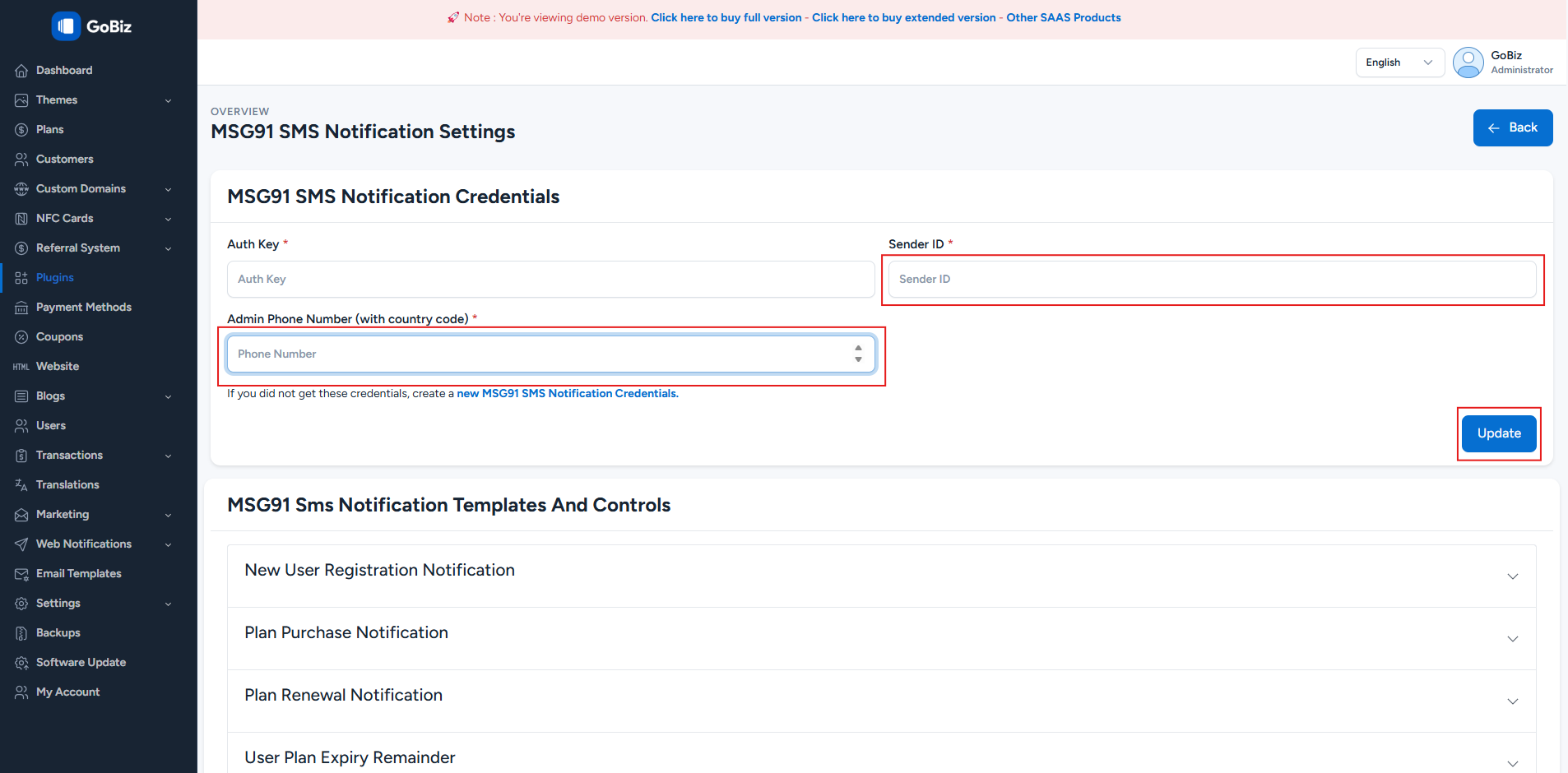Click the Plans dollar icon
Viewport: 1568px width, 773px height.
pos(21,130)
